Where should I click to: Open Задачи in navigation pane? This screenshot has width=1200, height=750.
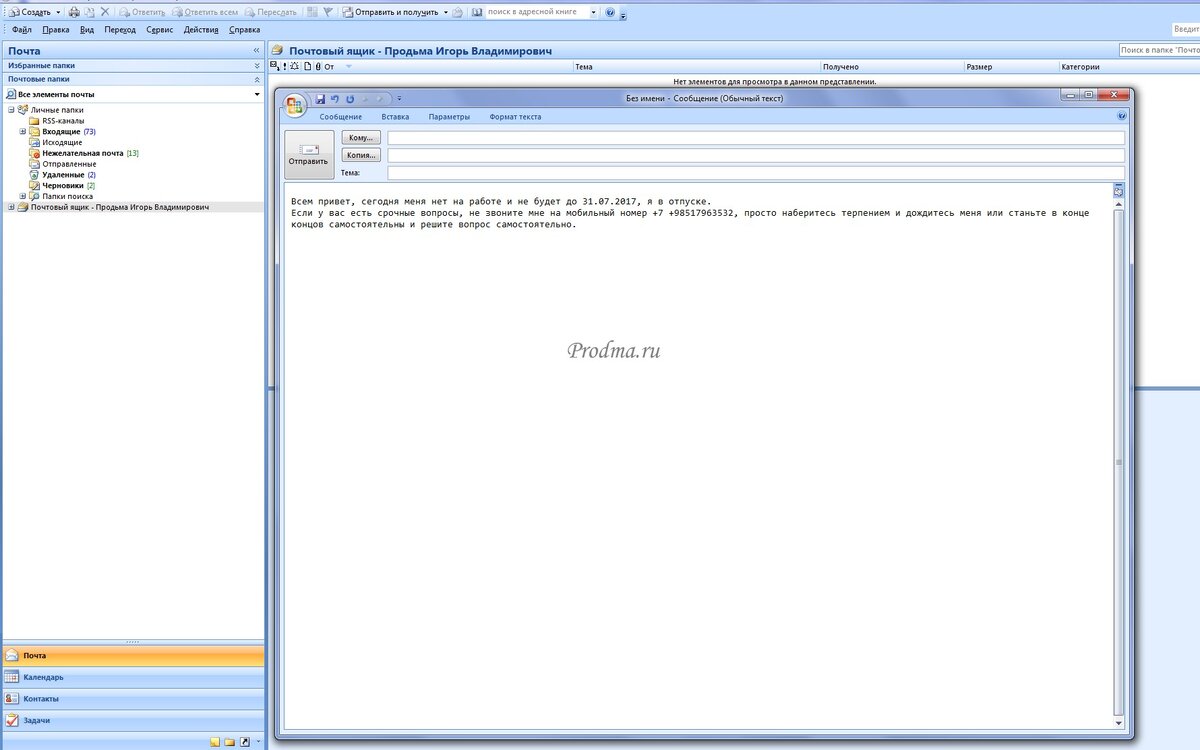[x=133, y=720]
